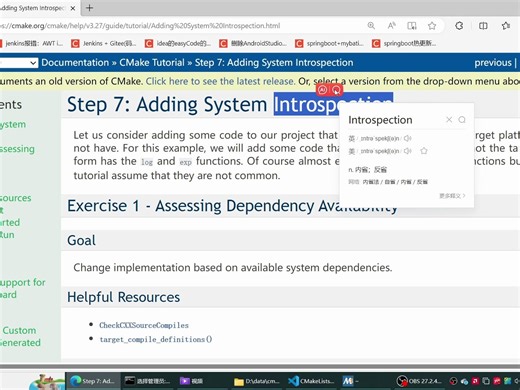The height and width of the screenshot is (390, 520).
Task: Play American pronunciation of Introspection
Action: [407, 151]
